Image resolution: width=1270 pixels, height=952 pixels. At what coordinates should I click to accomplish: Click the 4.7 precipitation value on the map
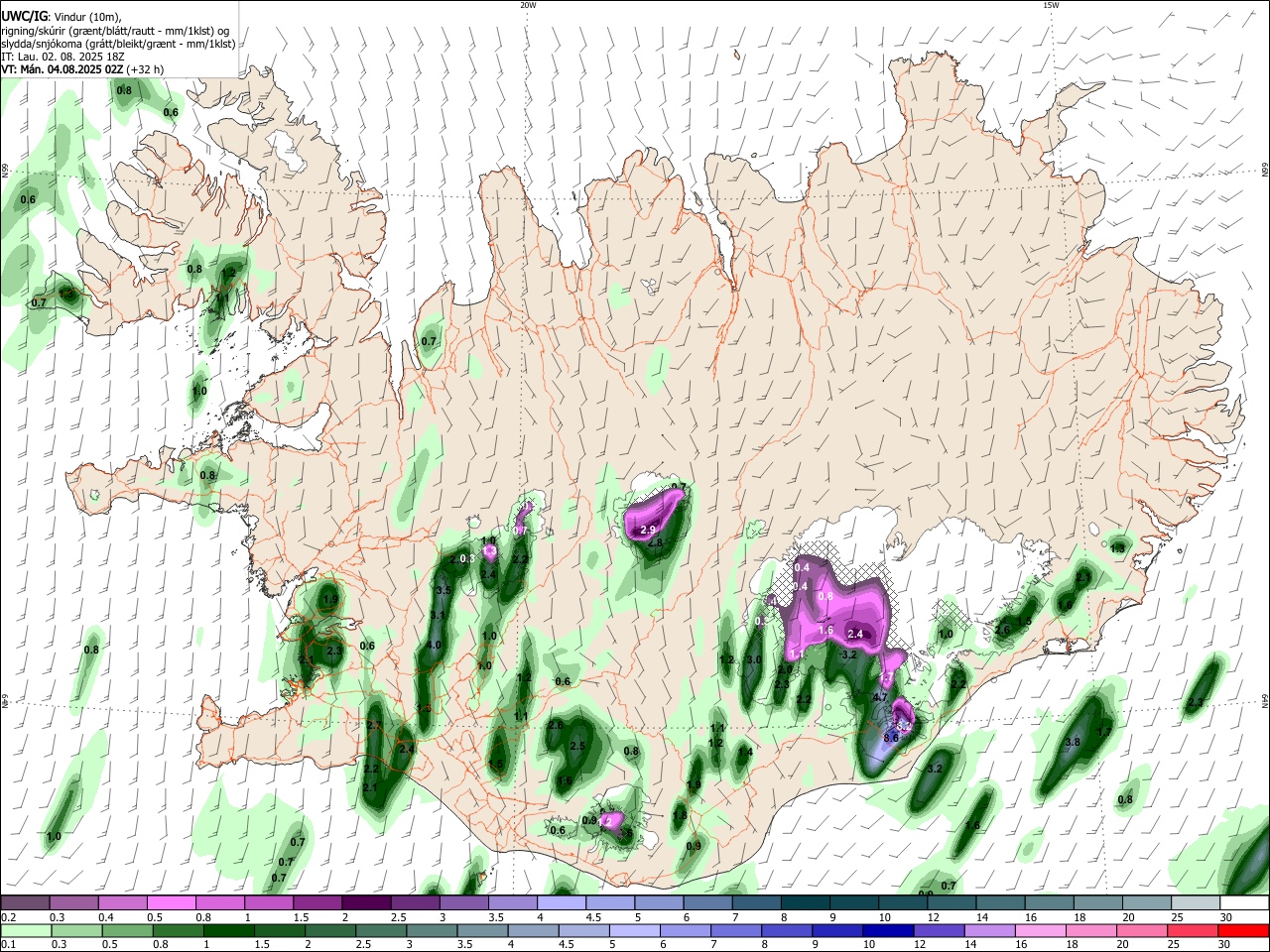[879, 698]
